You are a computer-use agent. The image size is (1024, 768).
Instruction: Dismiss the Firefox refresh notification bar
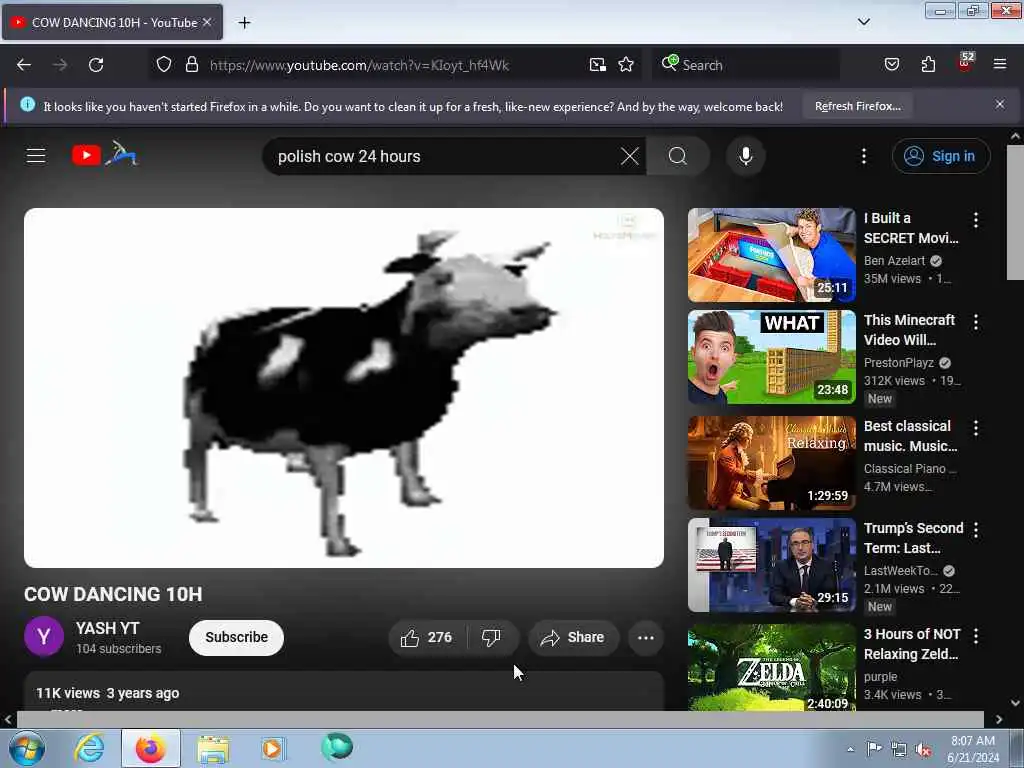click(x=999, y=104)
